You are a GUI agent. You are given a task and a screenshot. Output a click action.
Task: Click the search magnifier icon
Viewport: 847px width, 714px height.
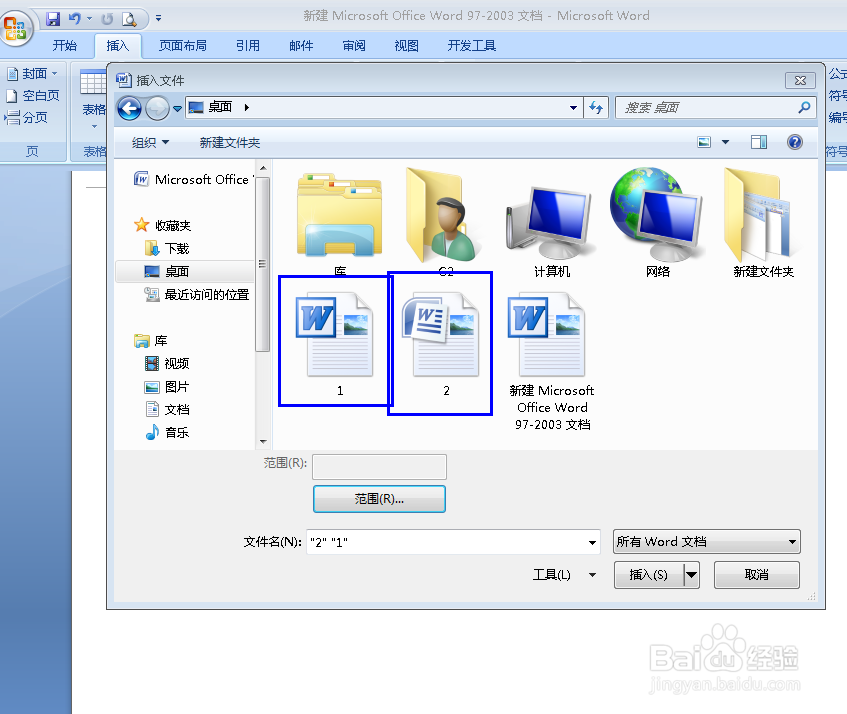(804, 107)
